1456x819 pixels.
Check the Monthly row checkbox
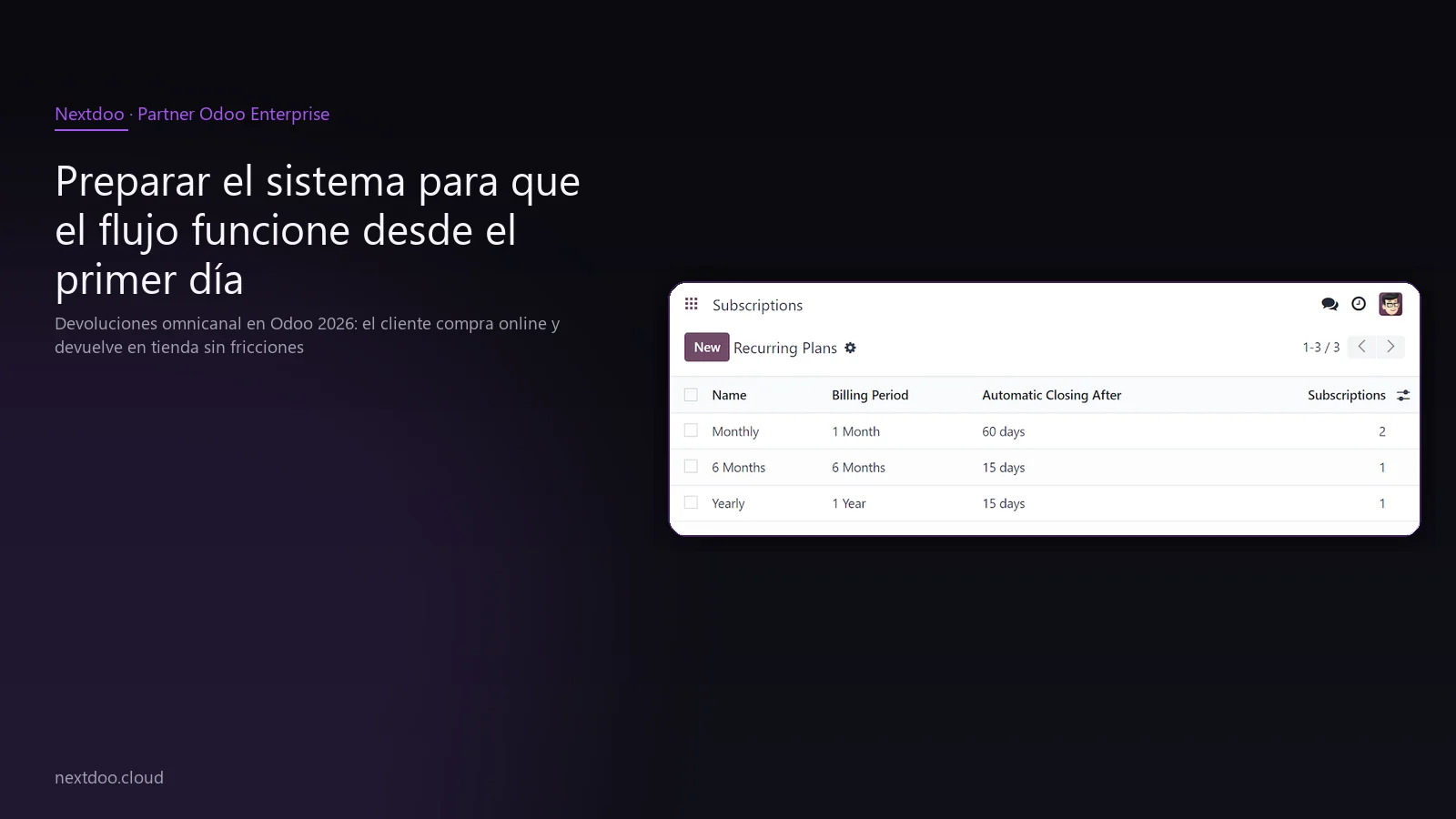691,430
